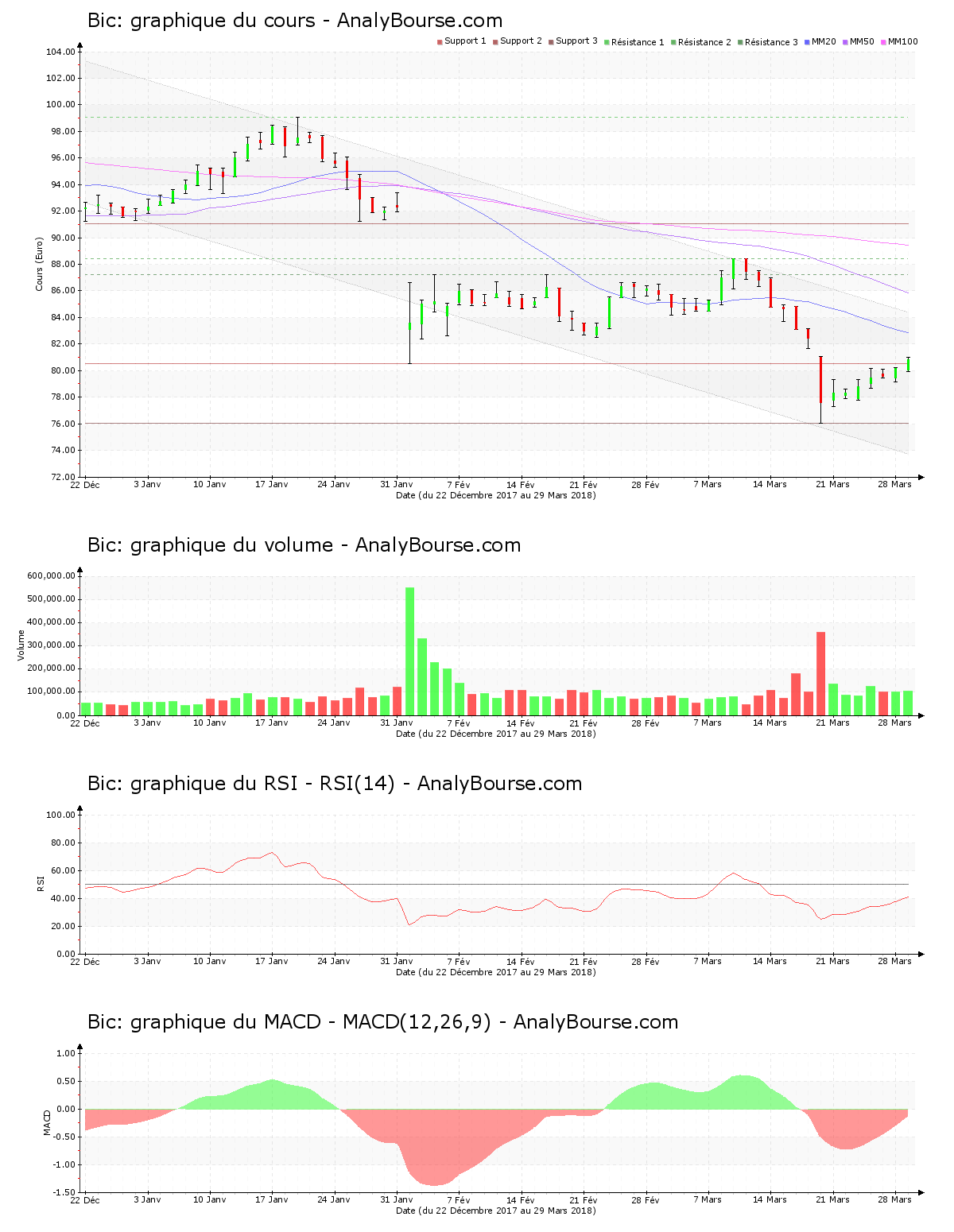Click the 'Cours (Euro)' y-axis label
The image size is (954, 1232).
coord(39,264)
